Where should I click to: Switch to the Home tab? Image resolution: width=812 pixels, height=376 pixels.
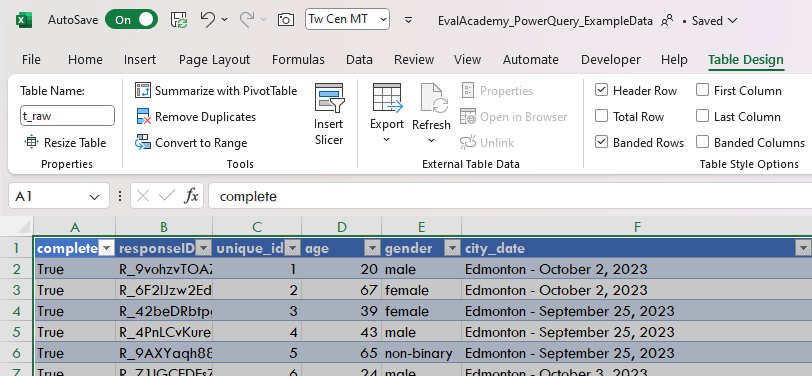[85, 60]
